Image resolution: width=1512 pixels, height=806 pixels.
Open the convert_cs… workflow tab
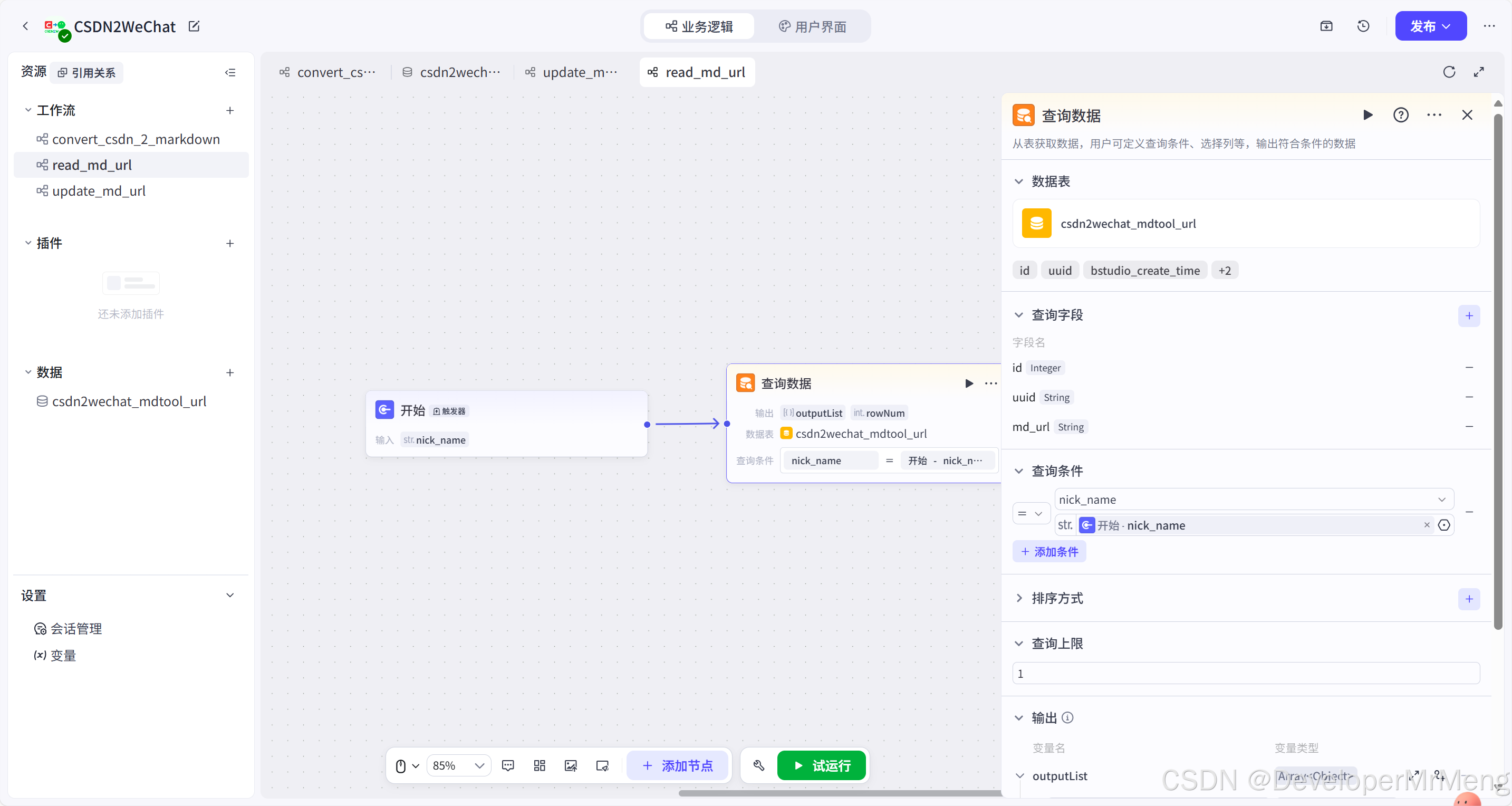[328, 72]
